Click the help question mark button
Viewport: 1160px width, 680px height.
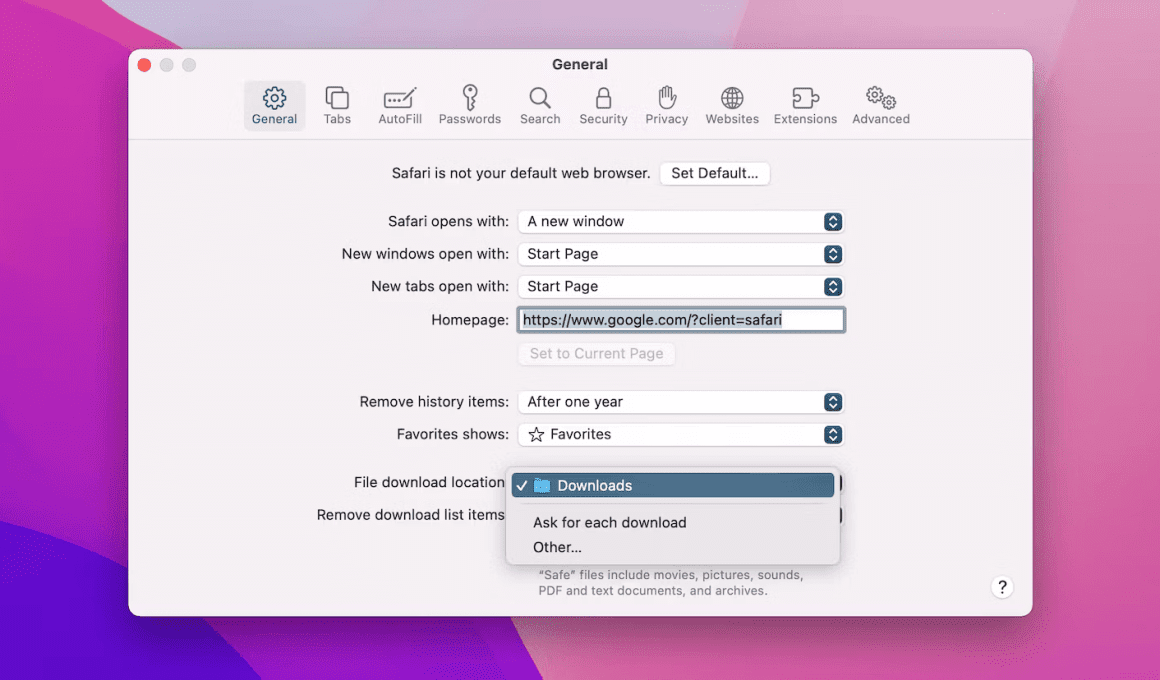coord(1002,587)
